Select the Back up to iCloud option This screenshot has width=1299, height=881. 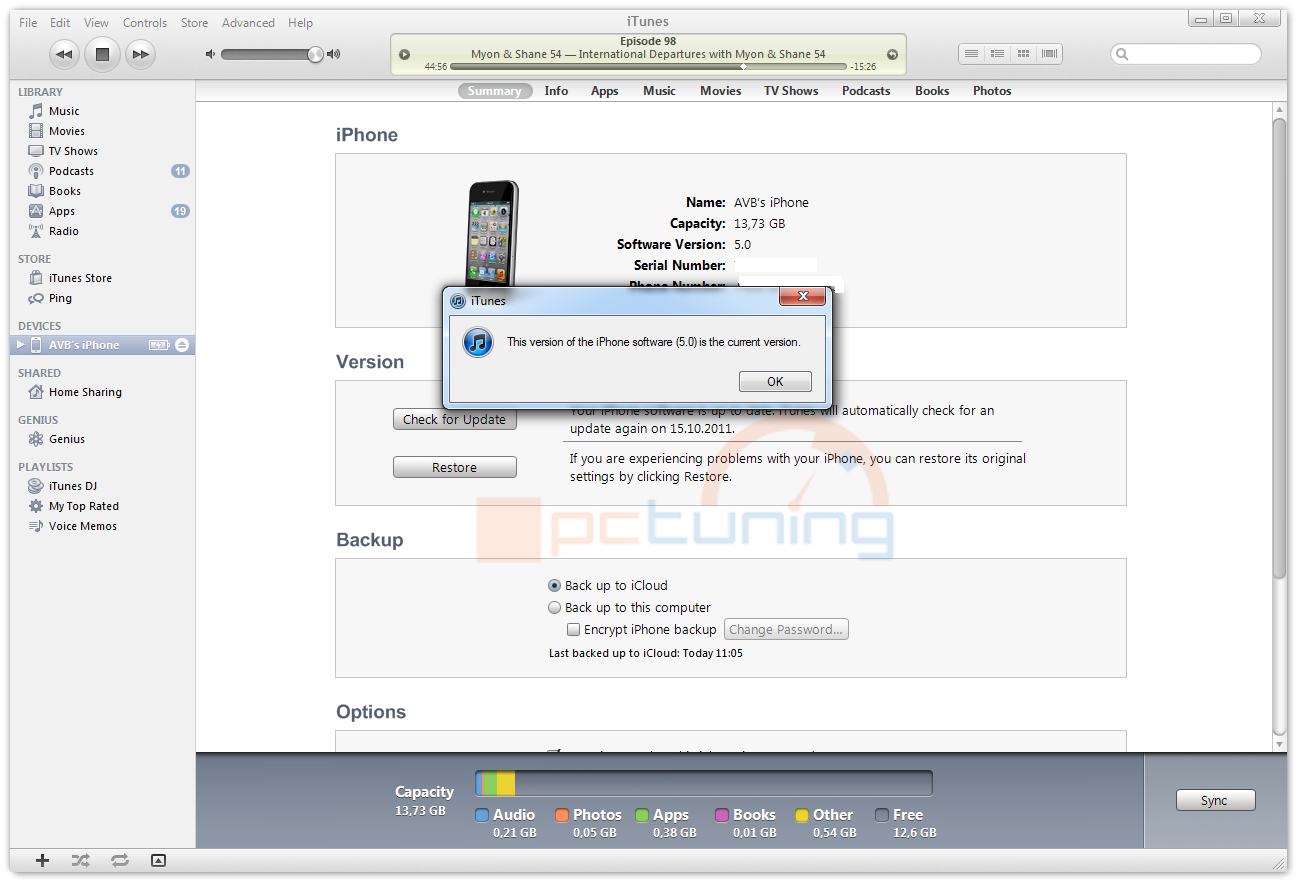(554, 585)
